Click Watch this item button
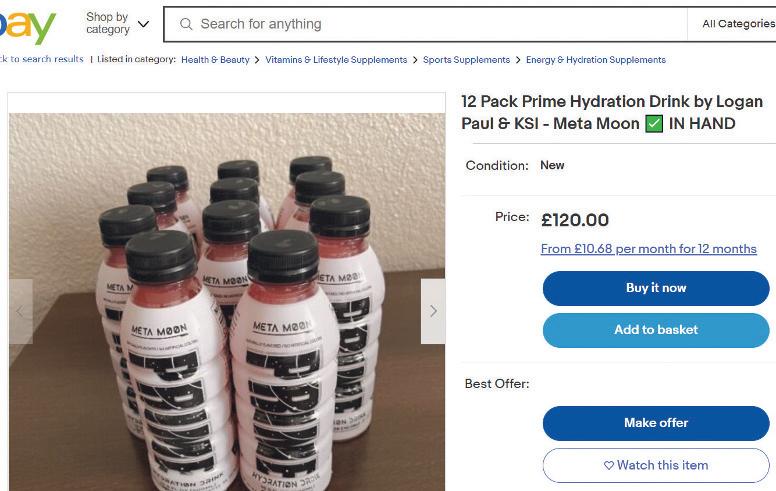The width and height of the screenshot is (776, 491). [656, 465]
